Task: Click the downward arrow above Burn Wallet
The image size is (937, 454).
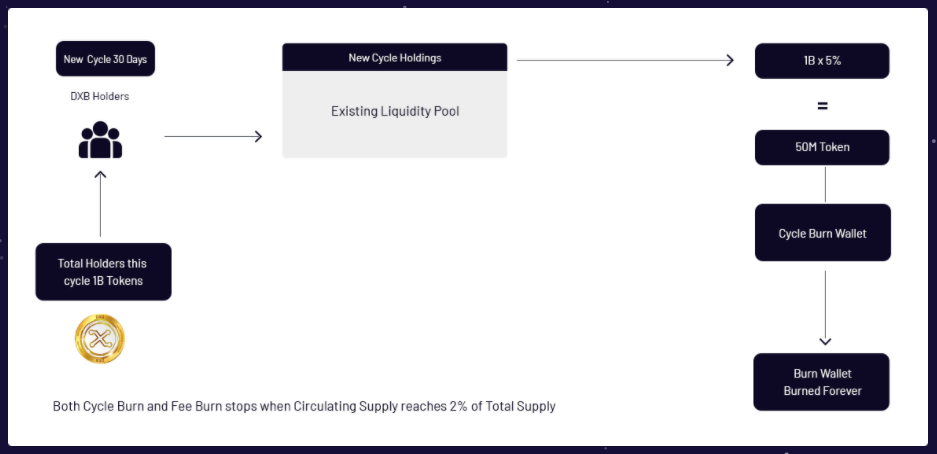Action: pyautogui.click(x=825, y=303)
